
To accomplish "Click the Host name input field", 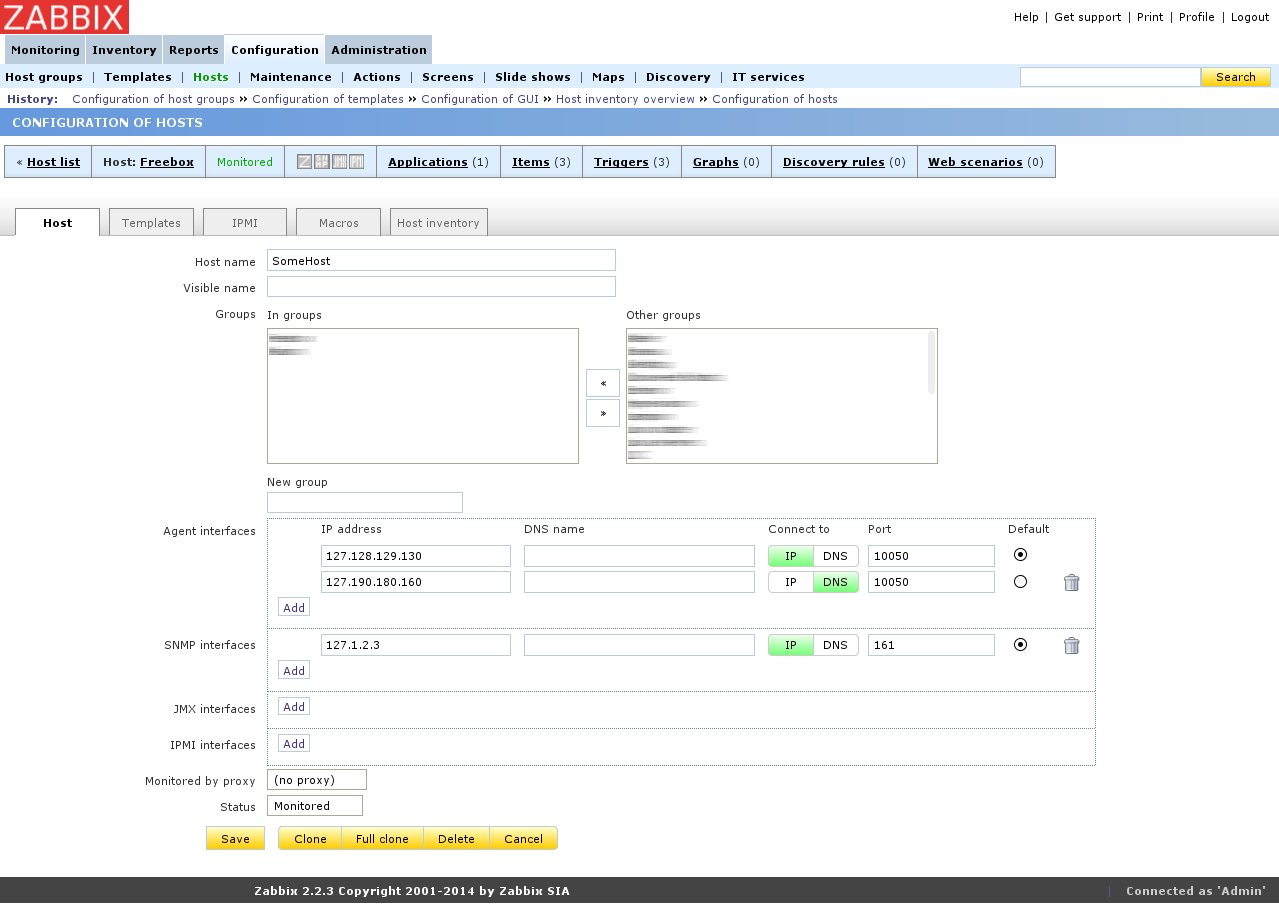I will (x=441, y=260).
